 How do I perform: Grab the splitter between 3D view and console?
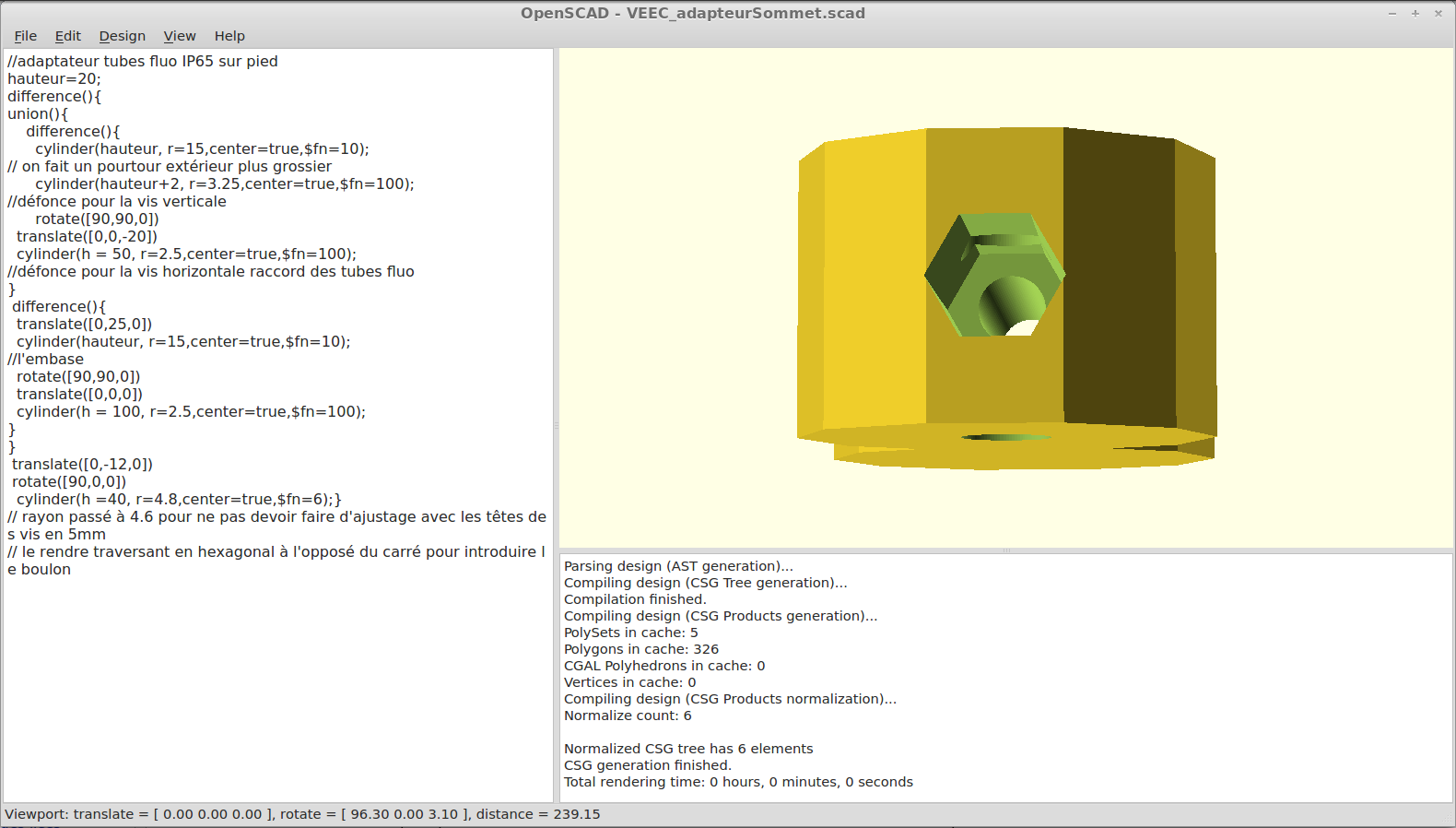(1006, 550)
